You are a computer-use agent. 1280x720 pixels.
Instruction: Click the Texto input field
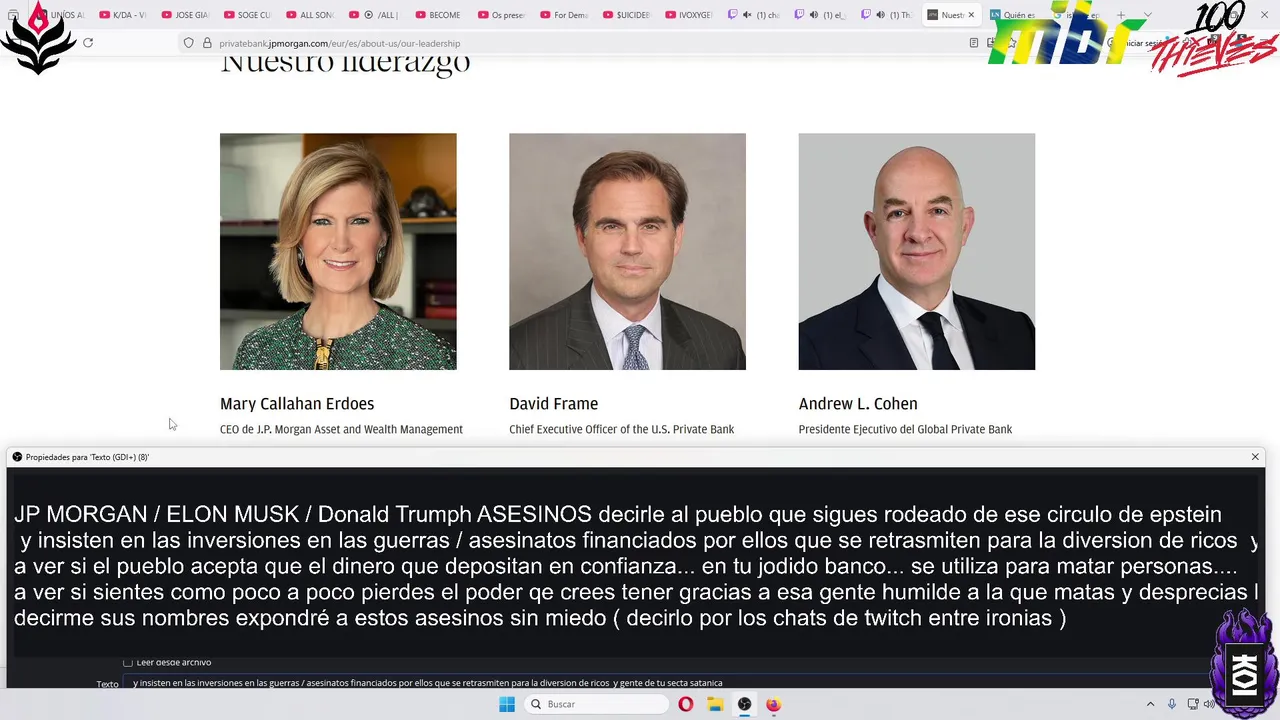click(x=670, y=683)
